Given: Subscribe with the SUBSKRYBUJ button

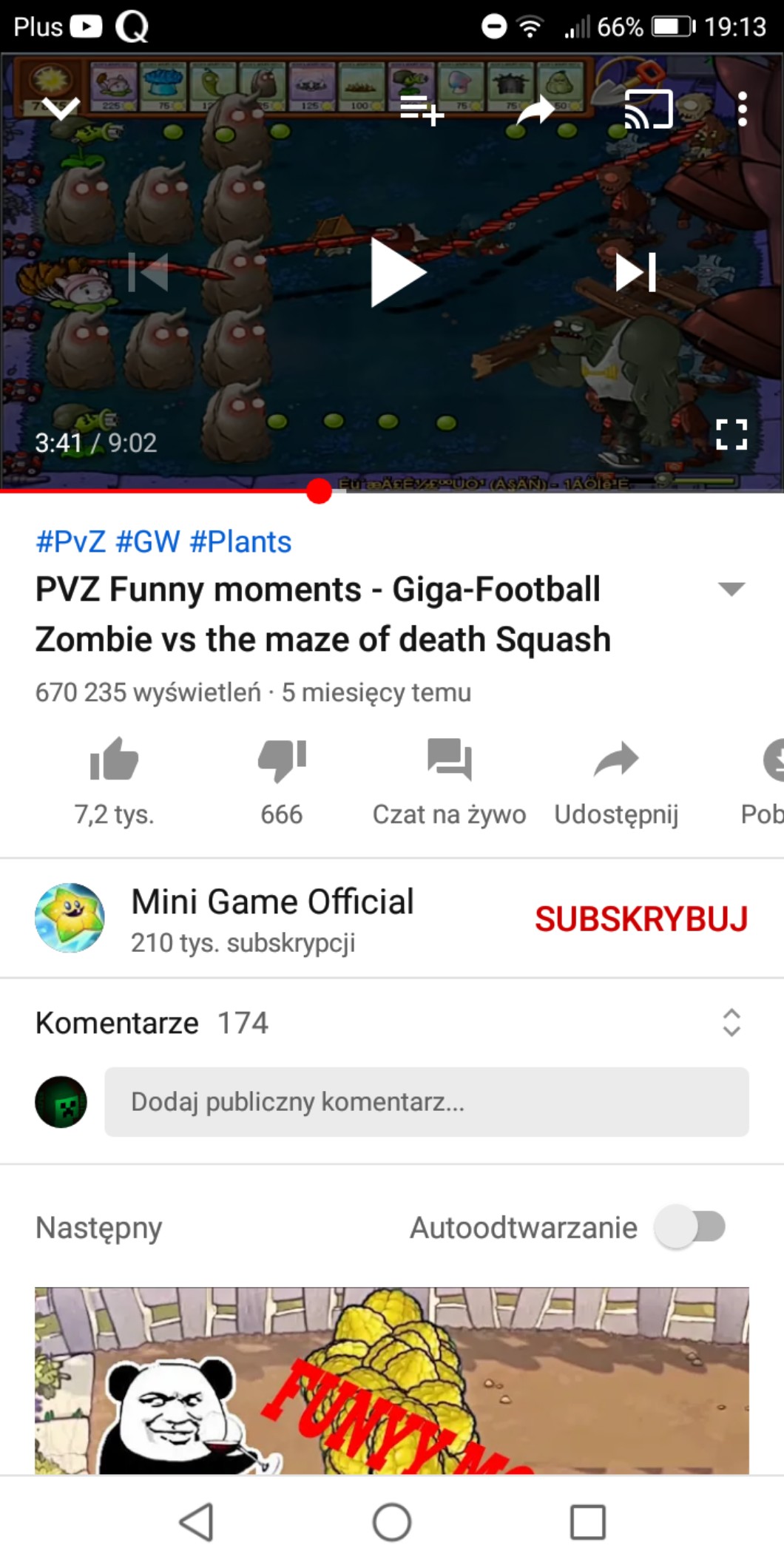Looking at the screenshot, I should pyautogui.click(x=641, y=919).
